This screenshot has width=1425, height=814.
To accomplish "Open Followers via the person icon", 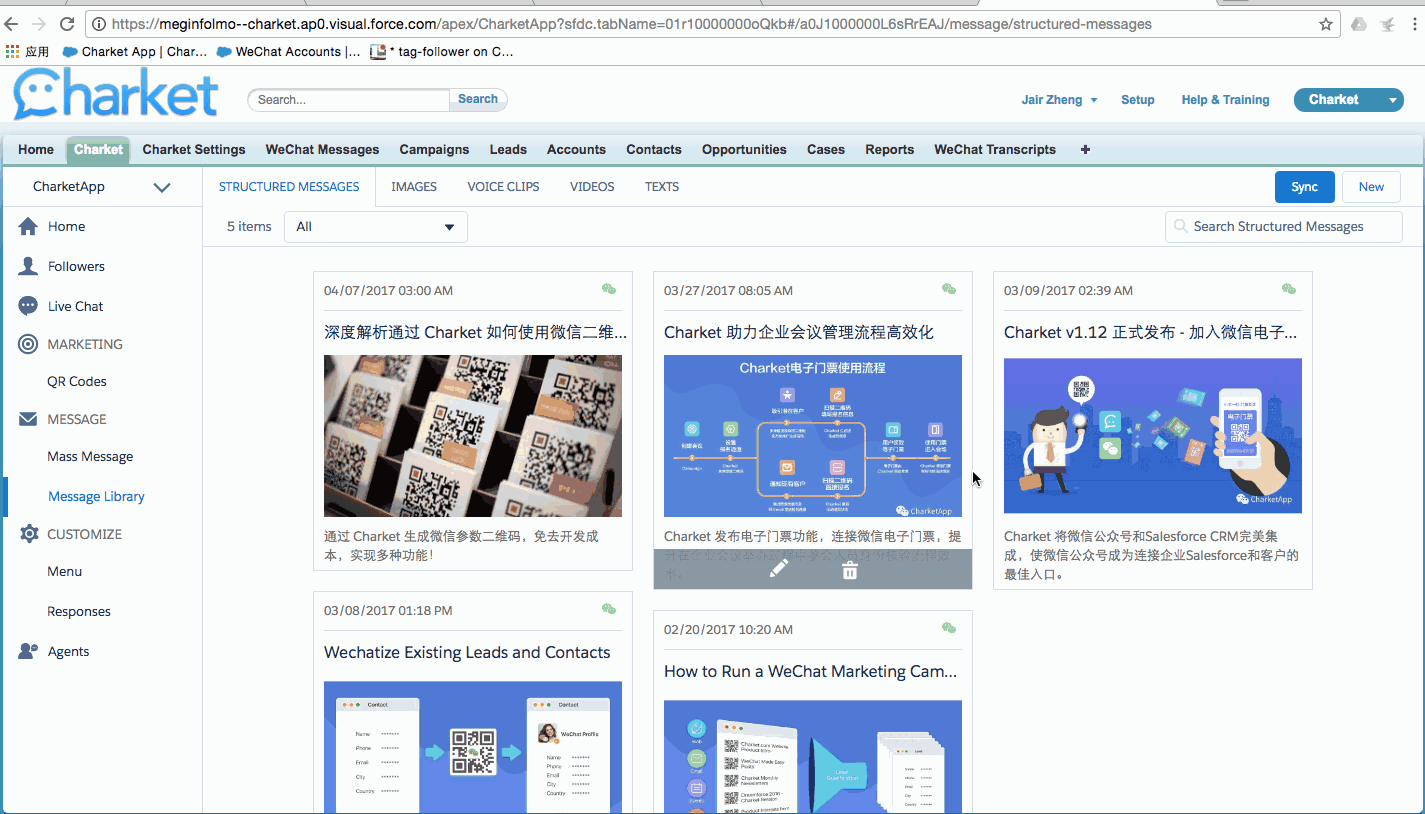I will (28, 267).
